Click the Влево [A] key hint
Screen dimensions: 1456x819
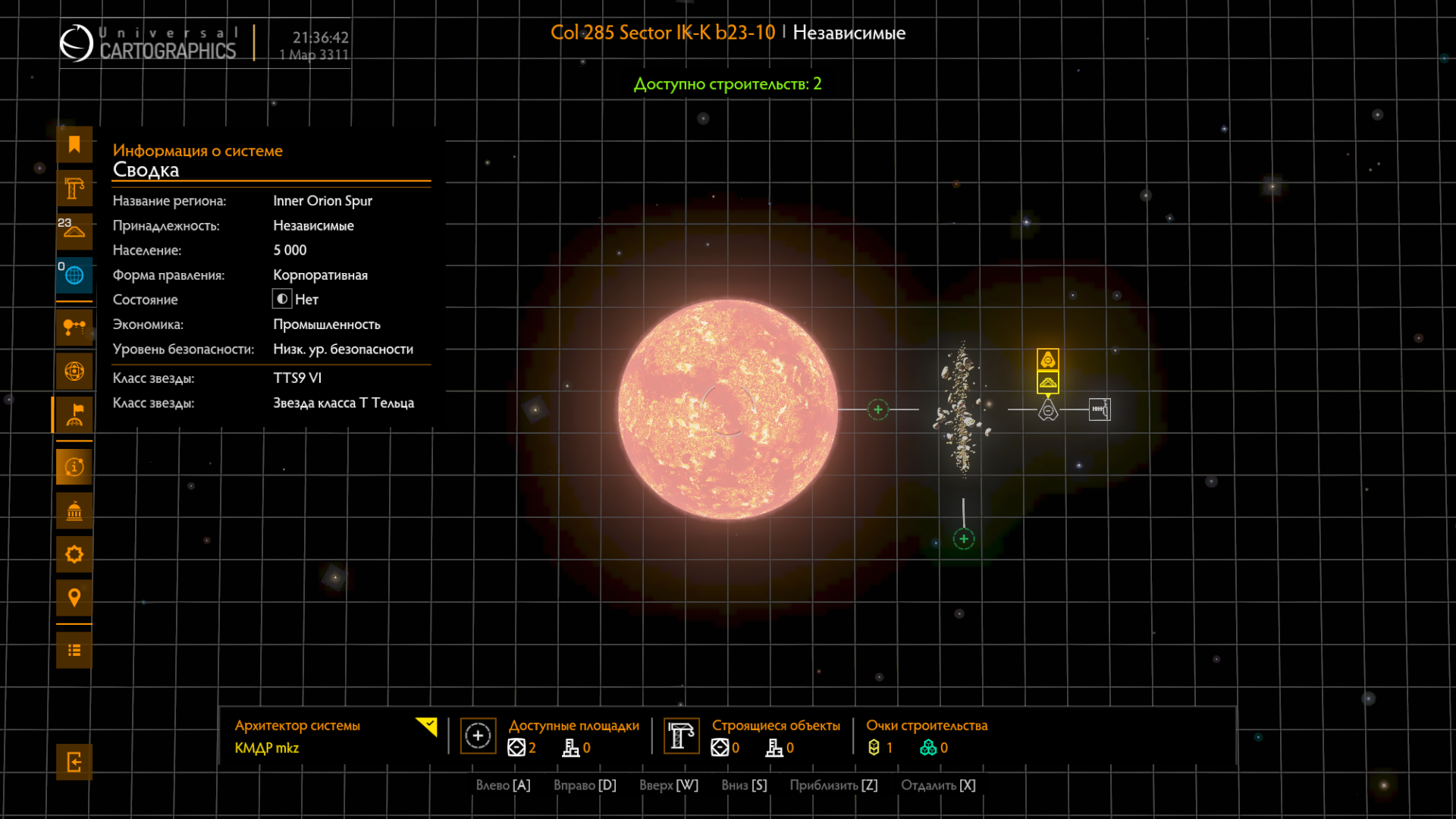[x=503, y=785]
